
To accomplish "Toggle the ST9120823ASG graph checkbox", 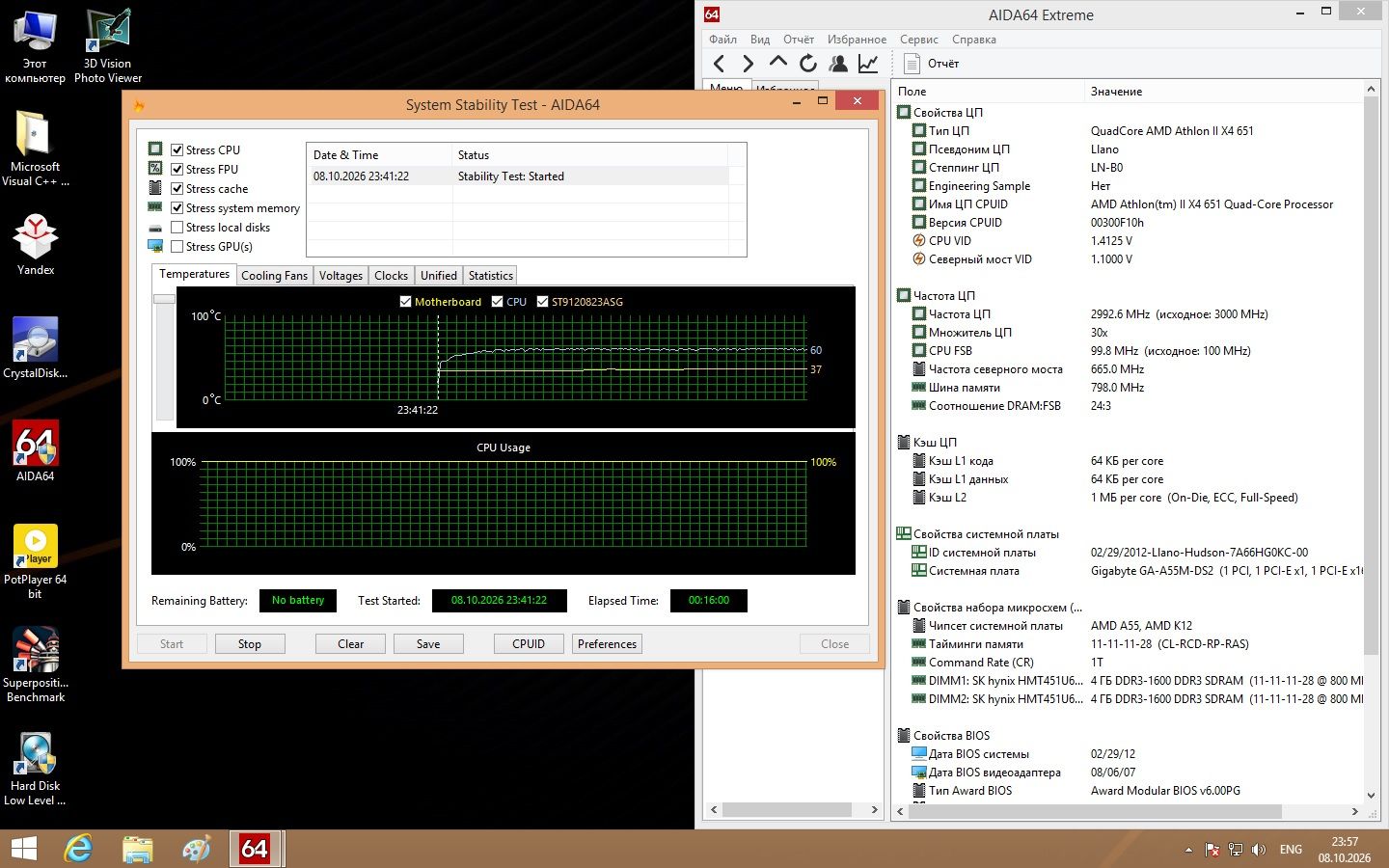I will pyautogui.click(x=542, y=302).
